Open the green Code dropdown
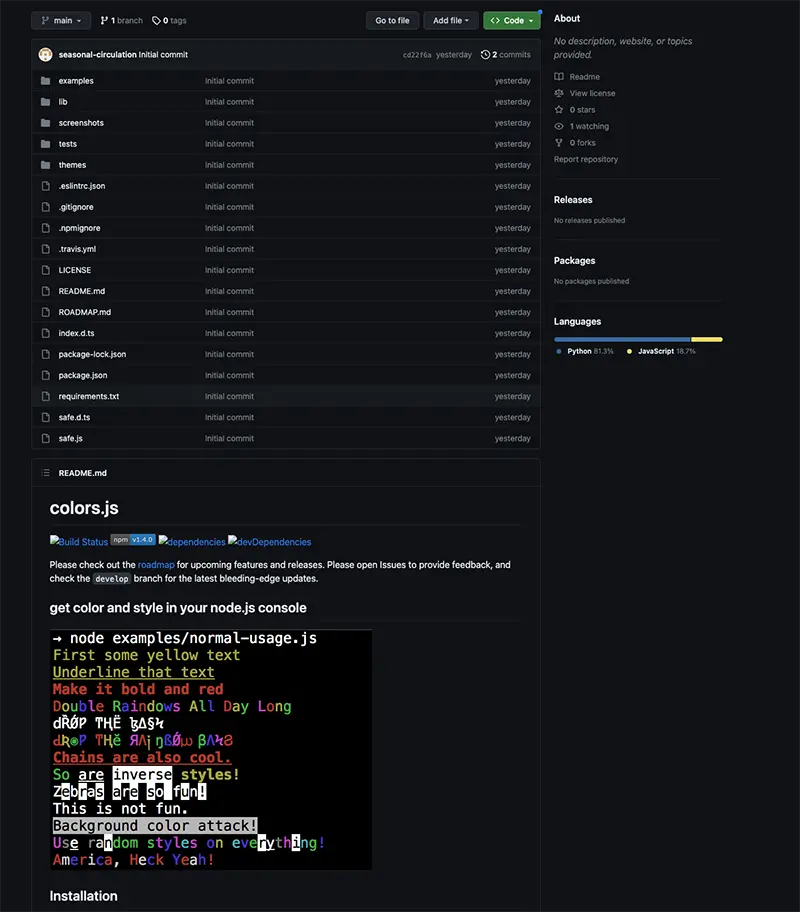This screenshot has width=800, height=912. [x=511, y=20]
